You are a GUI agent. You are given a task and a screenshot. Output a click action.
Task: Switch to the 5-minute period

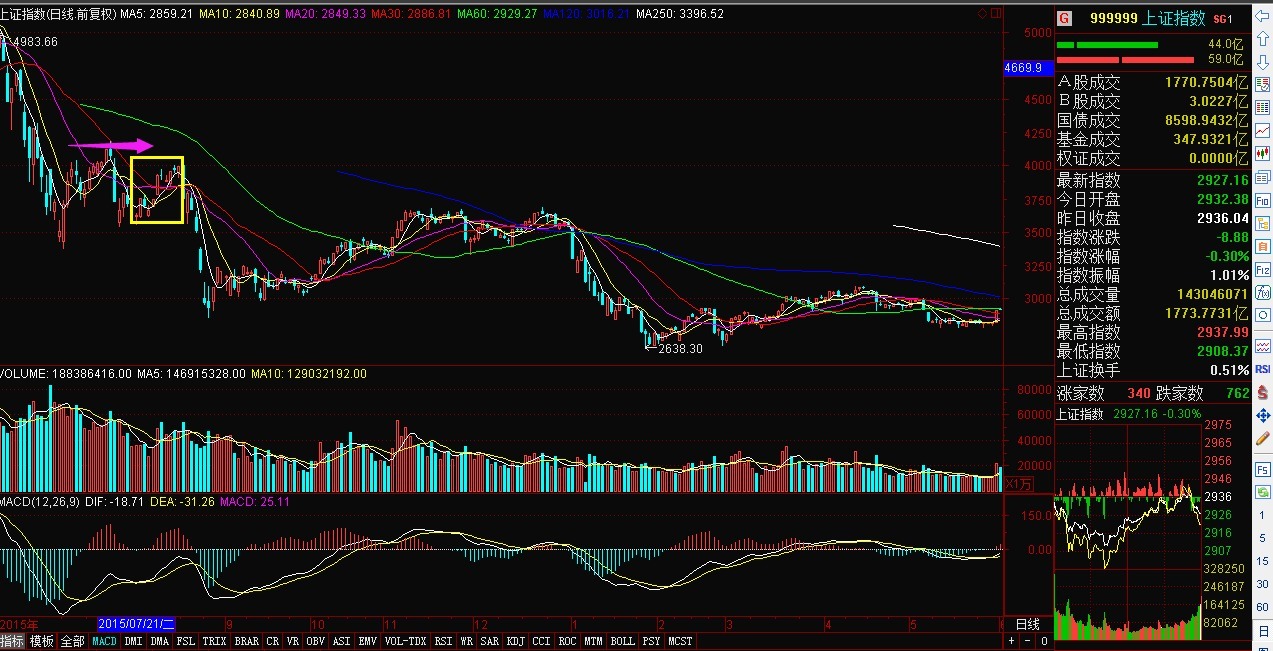[x=1264, y=537]
